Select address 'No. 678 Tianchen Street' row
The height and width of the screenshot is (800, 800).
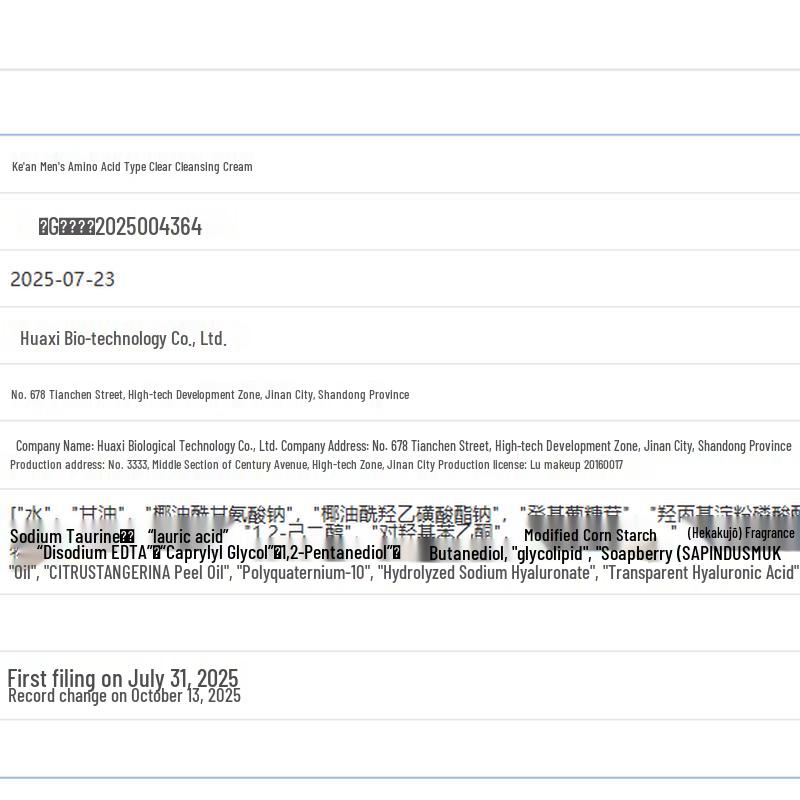tap(210, 395)
